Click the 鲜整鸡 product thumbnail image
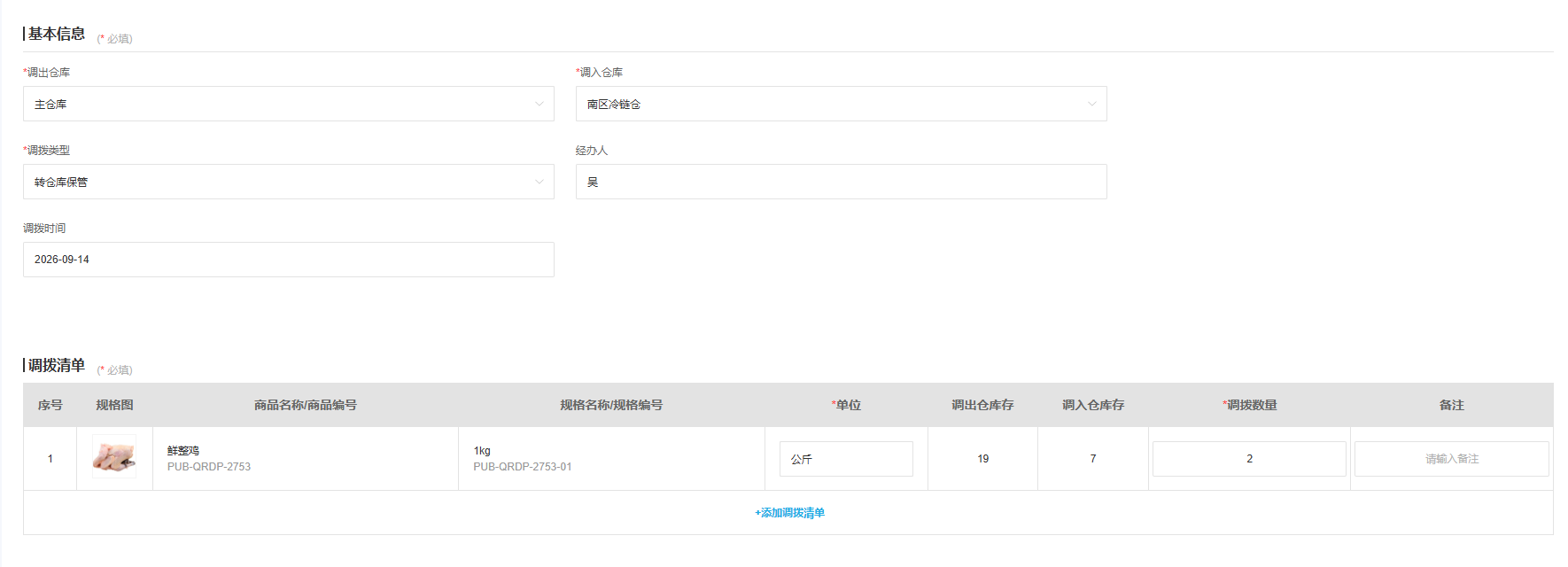Image resolution: width=1568 pixels, height=567 pixels. 114,457
